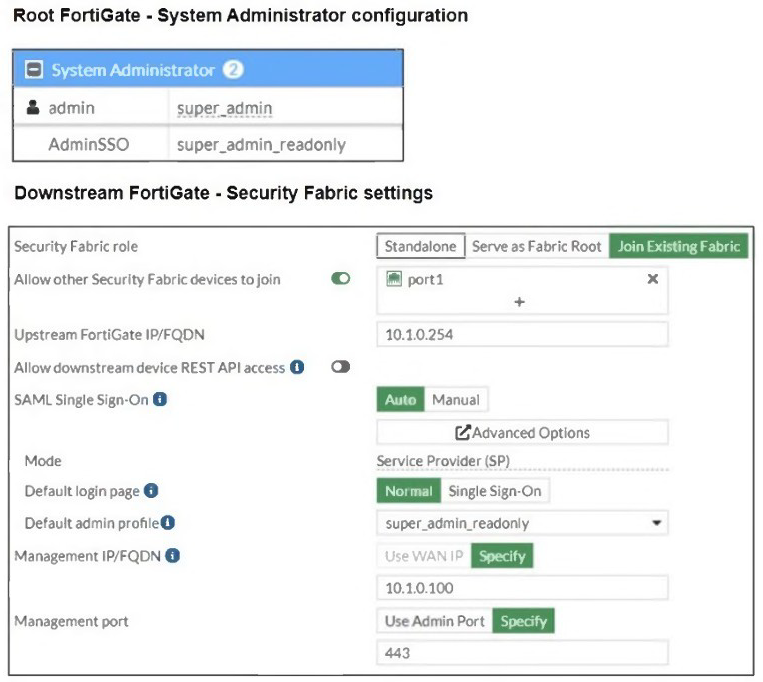
Task: Select Use Admin Port for management port
Action: tap(434, 621)
